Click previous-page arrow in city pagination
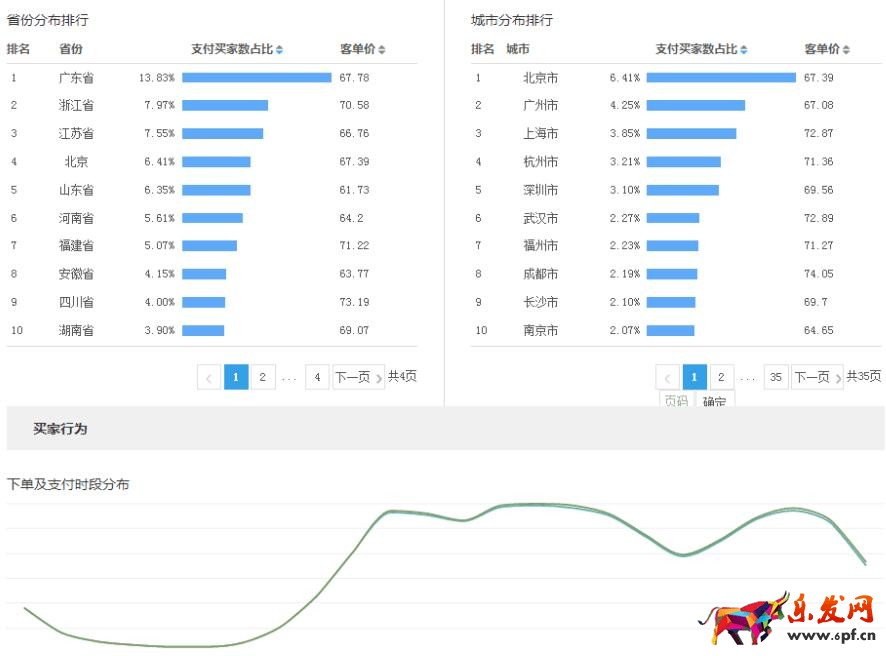 [667, 377]
